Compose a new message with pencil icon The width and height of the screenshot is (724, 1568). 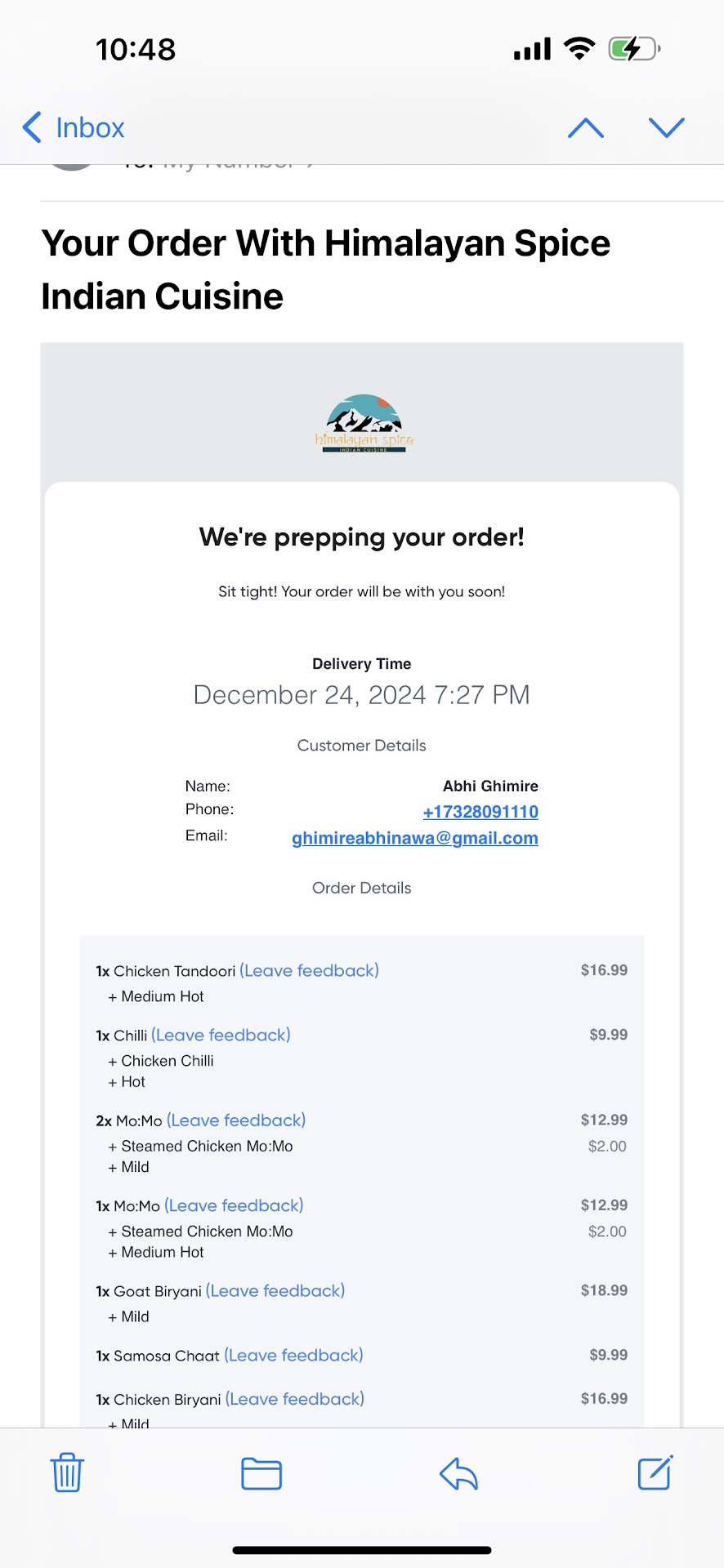point(655,1472)
